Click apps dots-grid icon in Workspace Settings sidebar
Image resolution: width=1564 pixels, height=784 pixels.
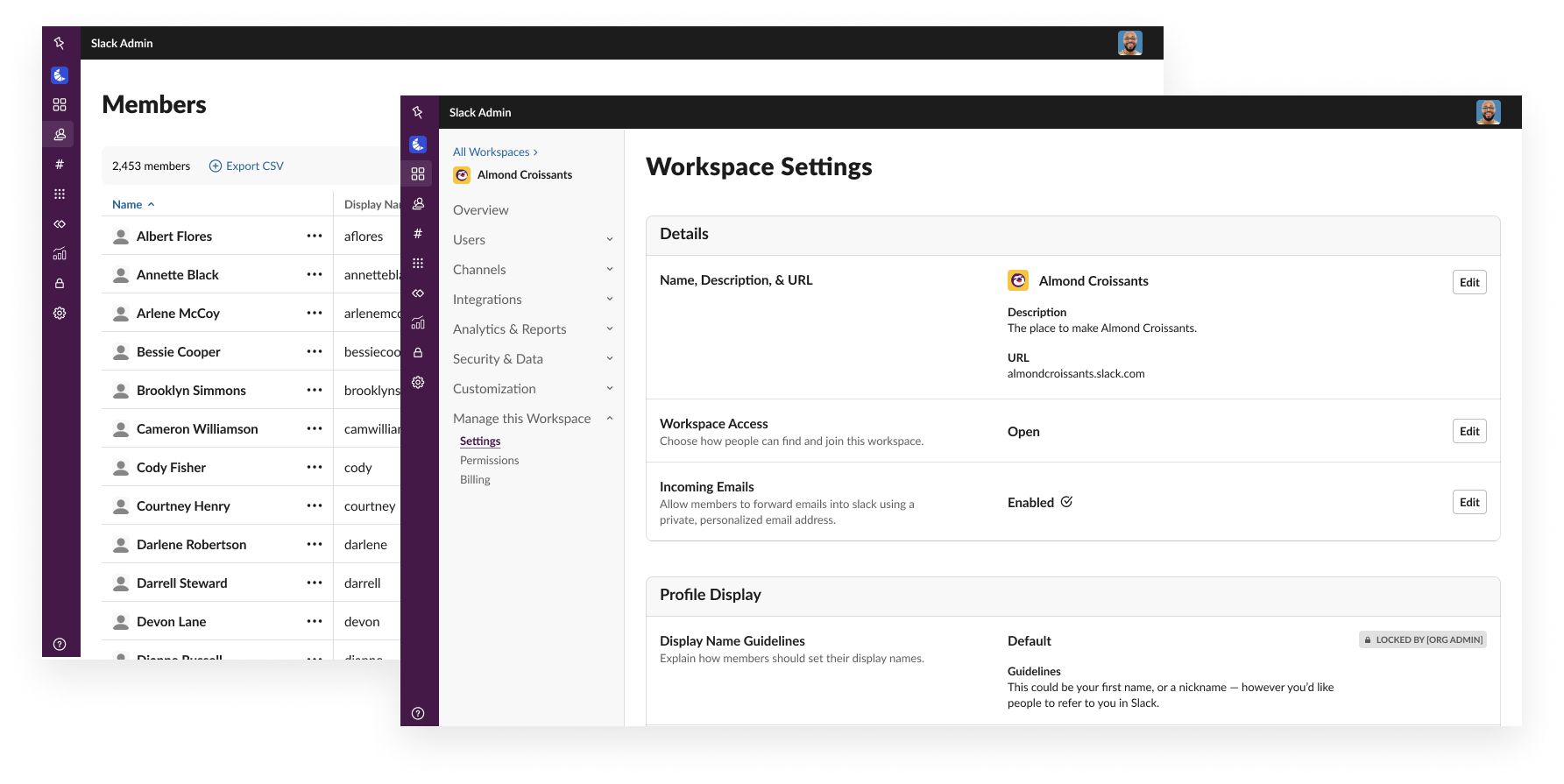pyautogui.click(x=418, y=263)
